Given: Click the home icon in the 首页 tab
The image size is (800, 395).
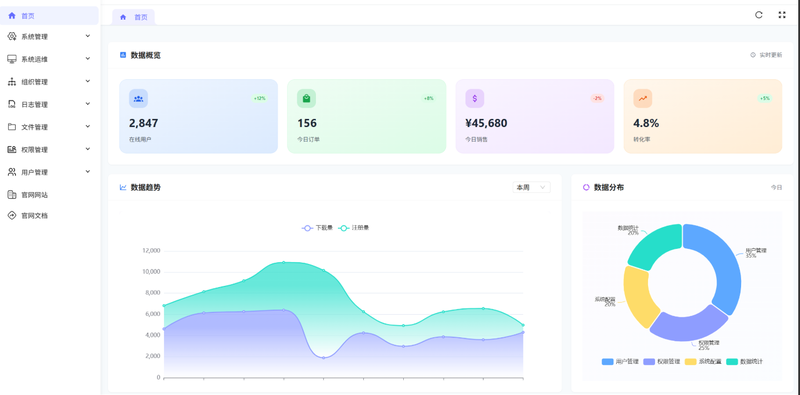Looking at the screenshot, I should 123,17.
